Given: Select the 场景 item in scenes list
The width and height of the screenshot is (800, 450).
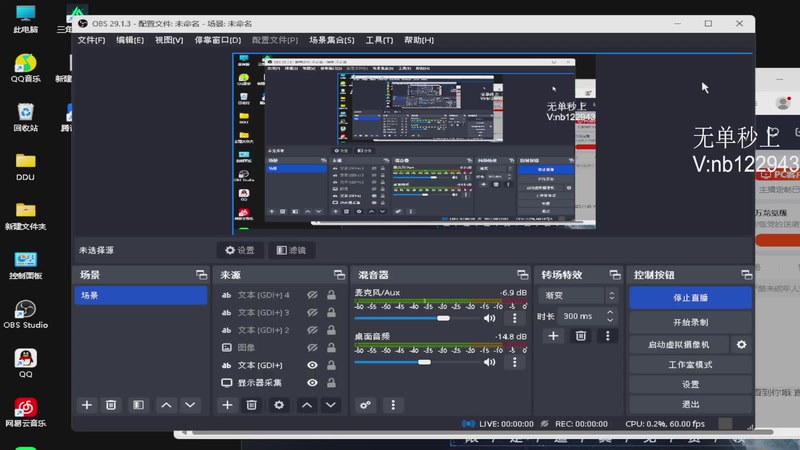Looking at the screenshot, I should coord(141,295).
